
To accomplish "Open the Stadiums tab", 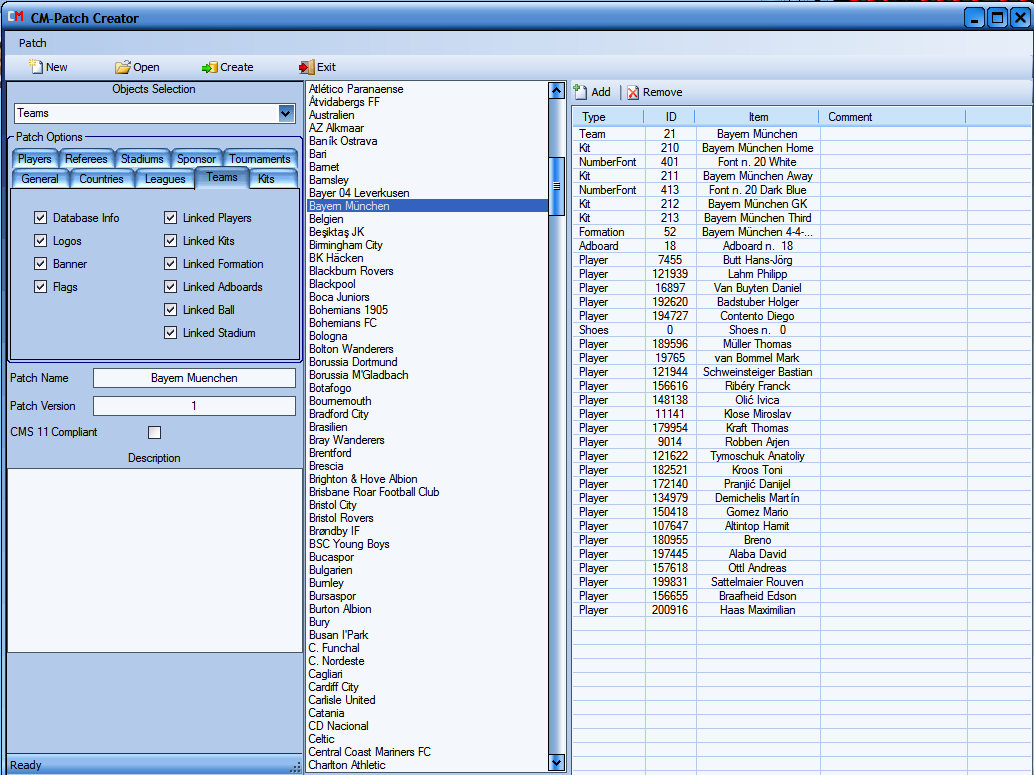I will click(142, 159).
